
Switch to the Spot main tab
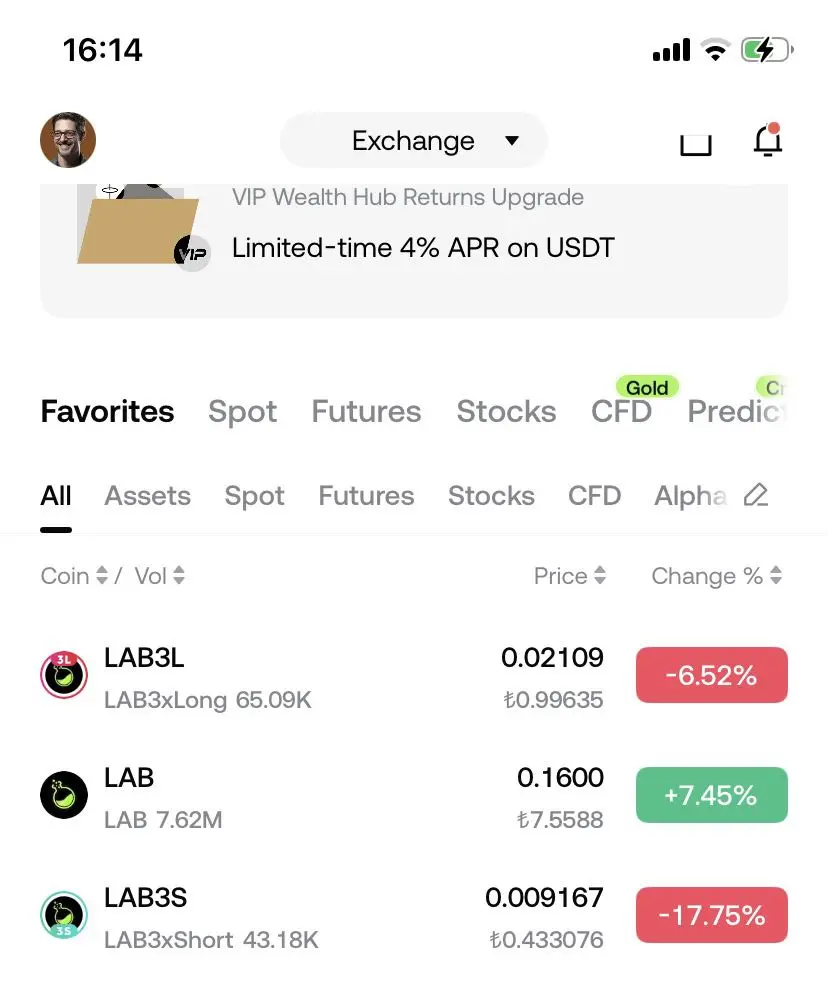coord(243,411)
